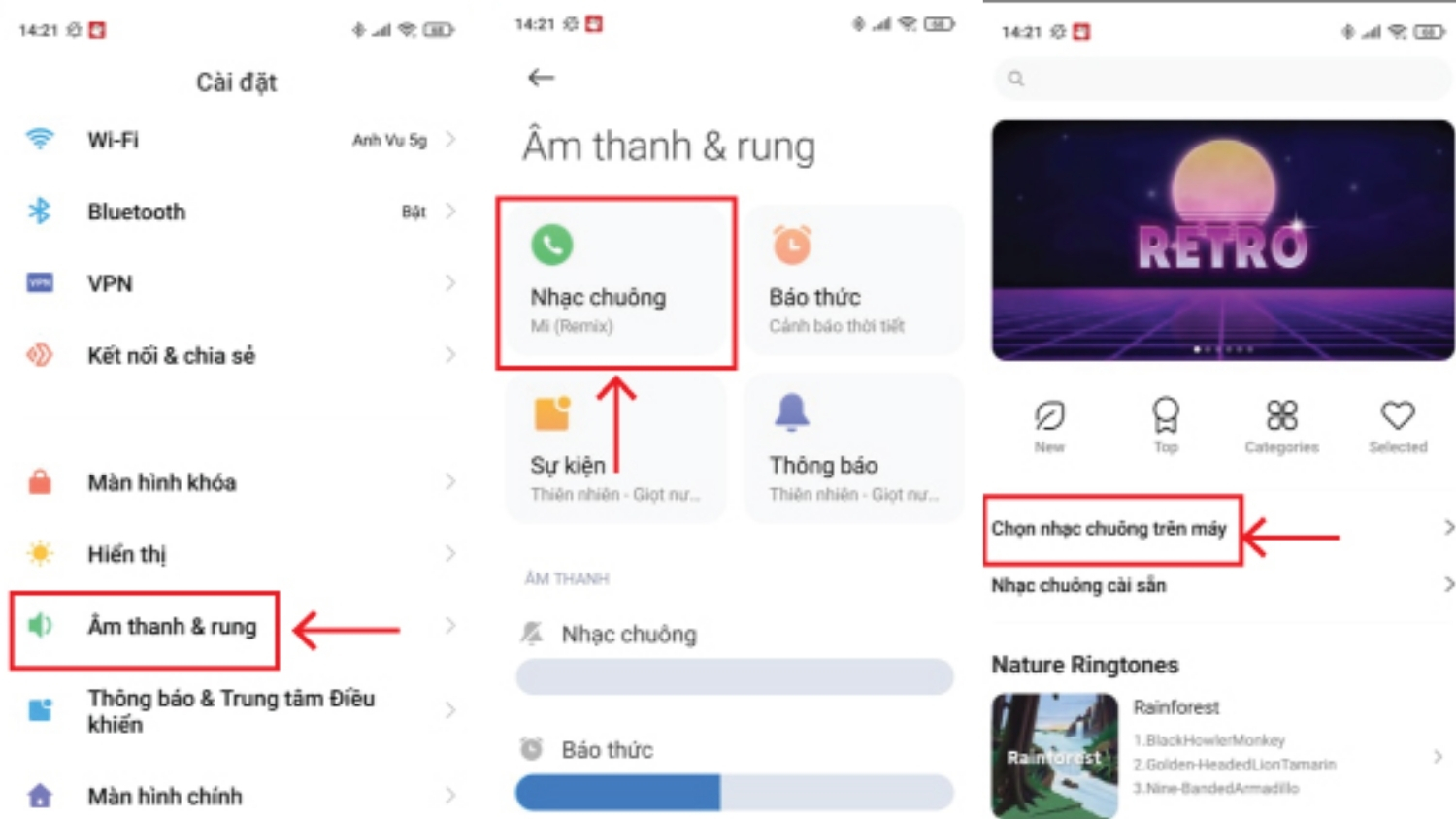Viewport: 1456px width, 819px height.
Task: Open the Wi-Fi settings icon
Action: 40,139
